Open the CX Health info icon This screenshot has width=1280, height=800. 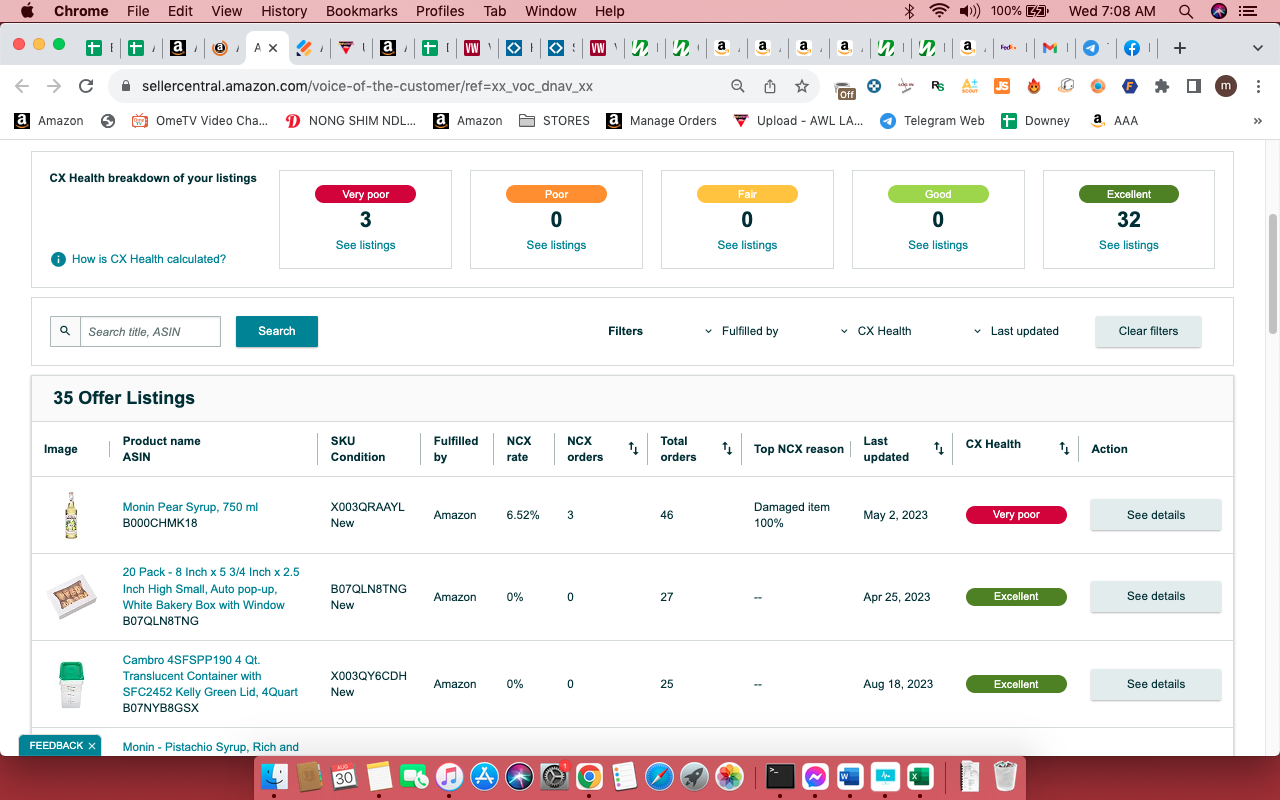[59, 260]
